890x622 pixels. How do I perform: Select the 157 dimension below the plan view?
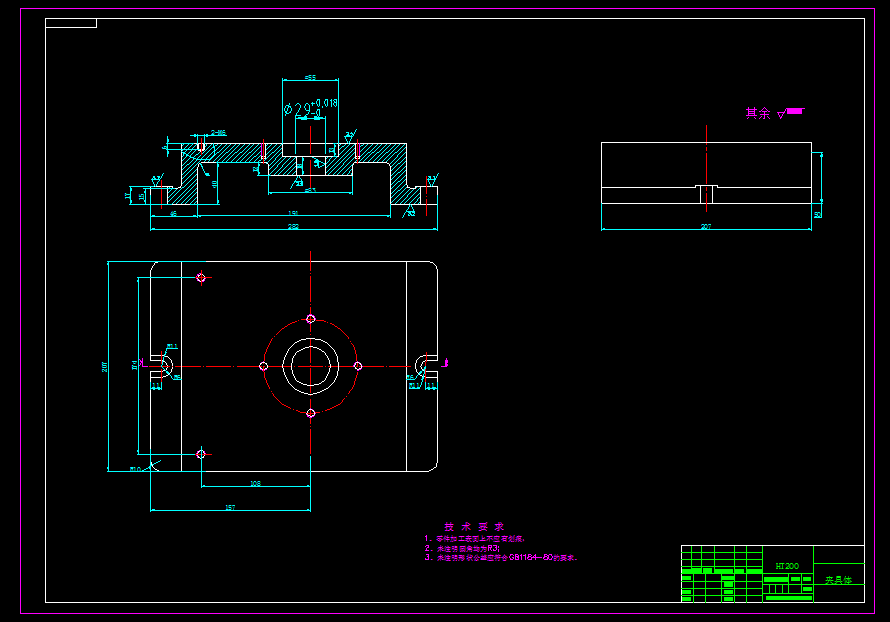click(230, 507)
